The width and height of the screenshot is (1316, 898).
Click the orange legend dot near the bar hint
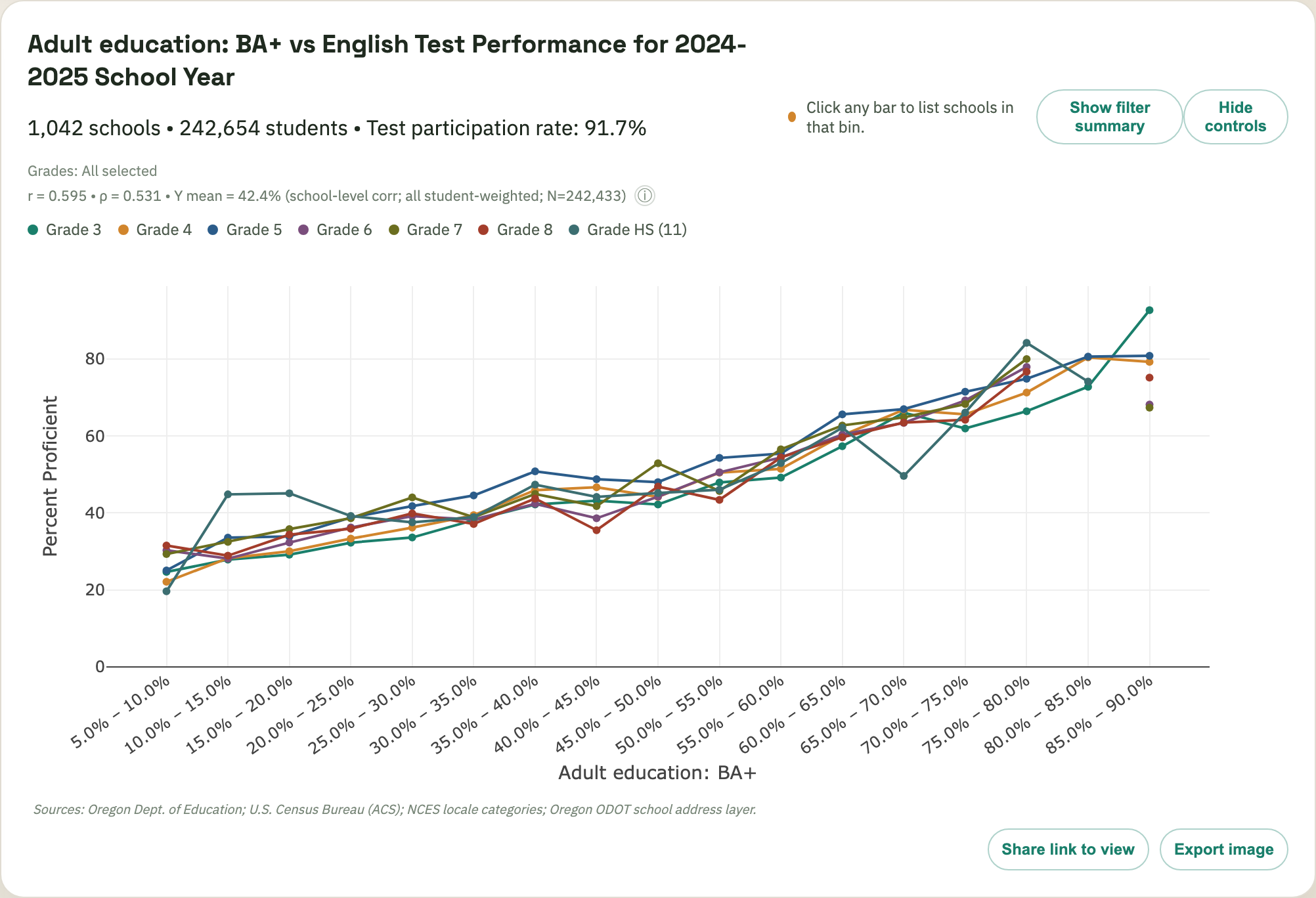tap(792, 116)
